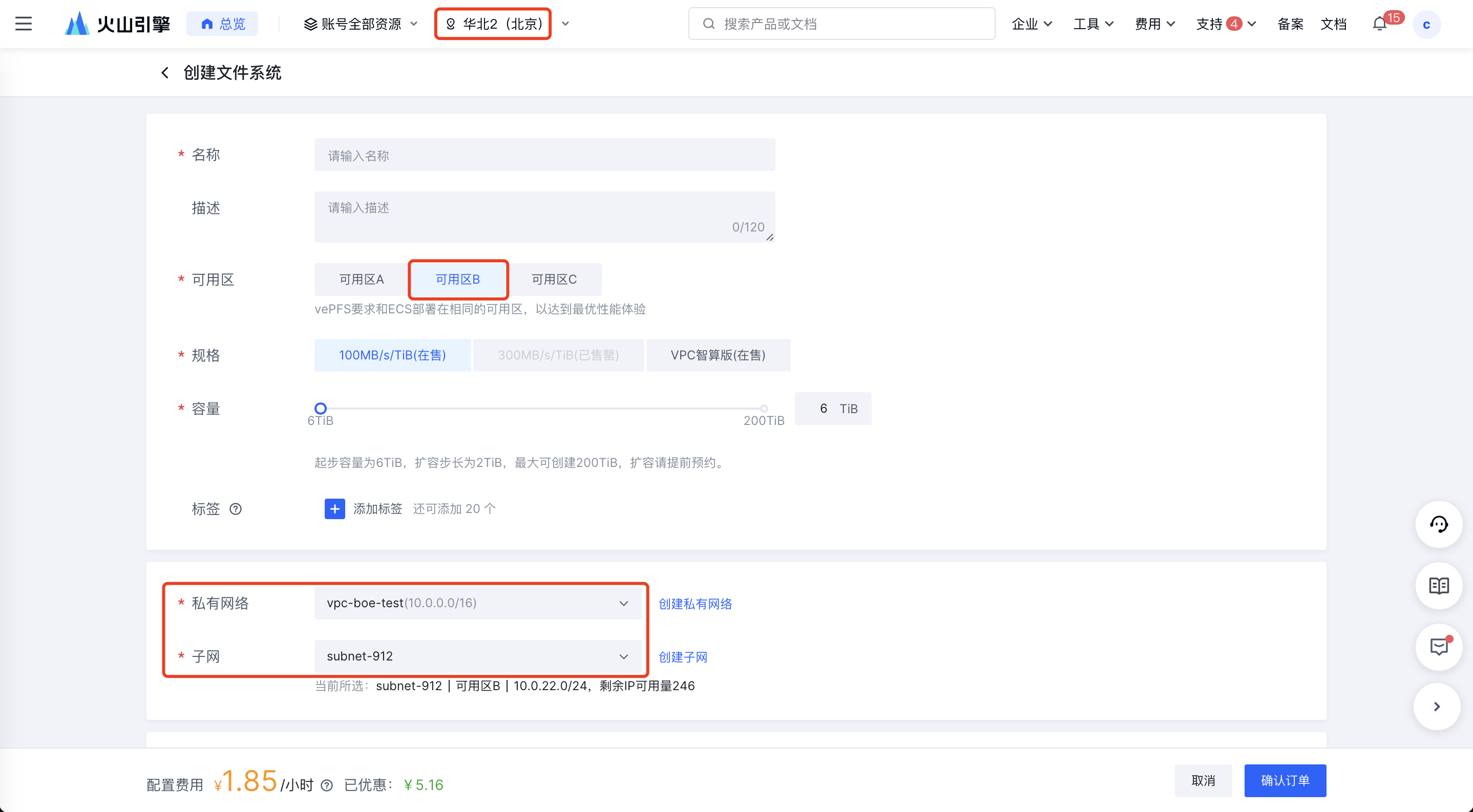The height and width of the screenshot is (812, 1473).
Task: Click the 确认订单 button
Action: (x=1285, y=780)
